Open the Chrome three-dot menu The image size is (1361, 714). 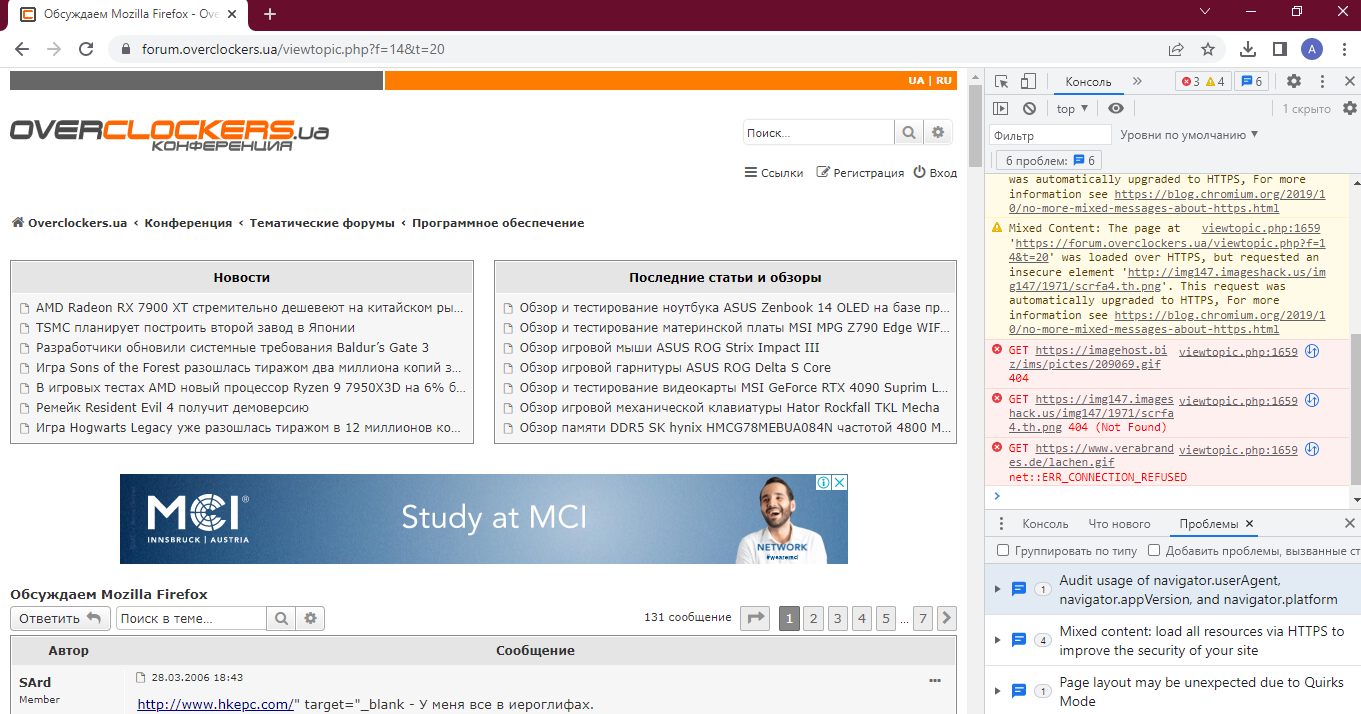[x=1342, y=49]
